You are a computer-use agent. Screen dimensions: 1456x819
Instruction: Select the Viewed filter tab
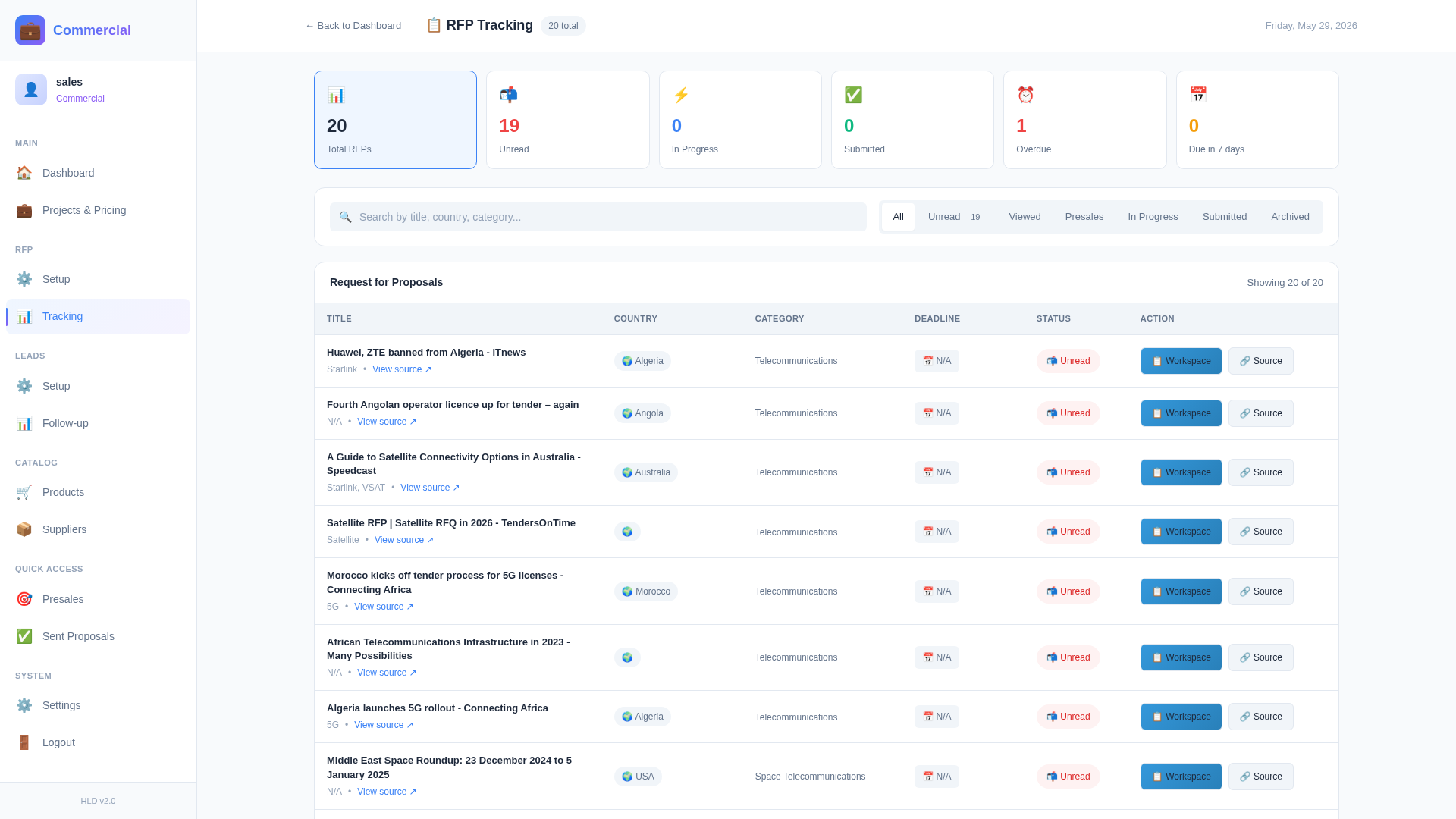1025,217
